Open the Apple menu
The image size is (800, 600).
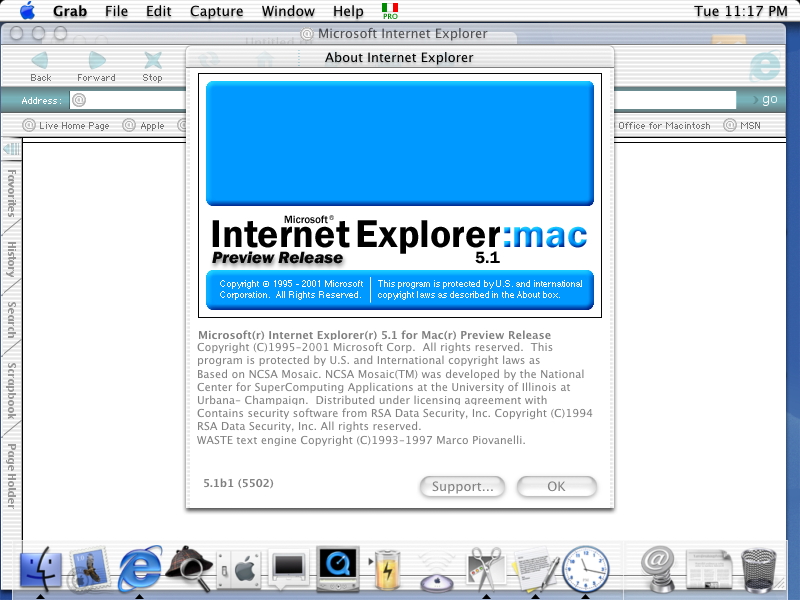click(28, 11)
